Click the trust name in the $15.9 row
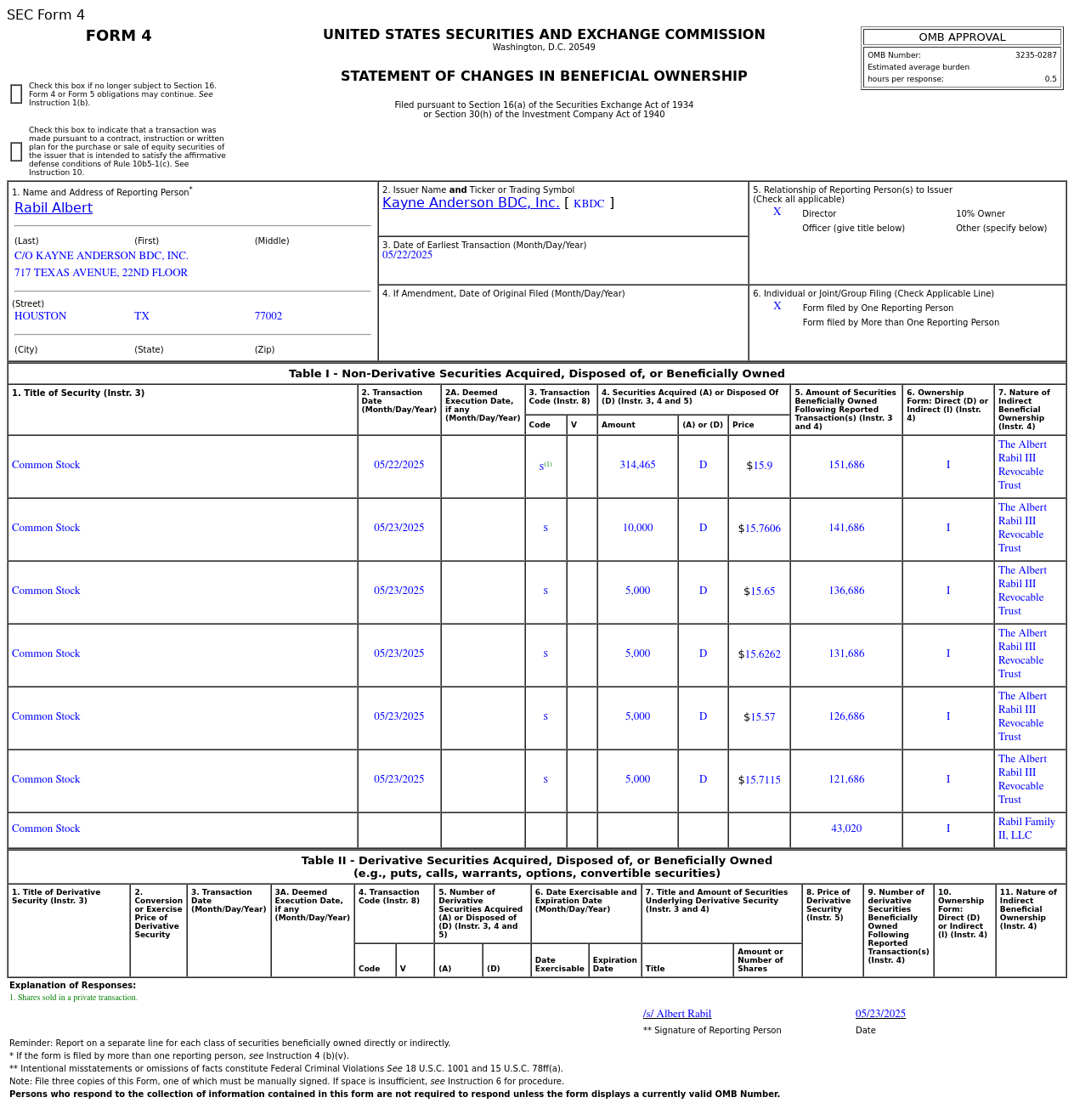This screenshot has width=1074, height=1120. 1022,465
